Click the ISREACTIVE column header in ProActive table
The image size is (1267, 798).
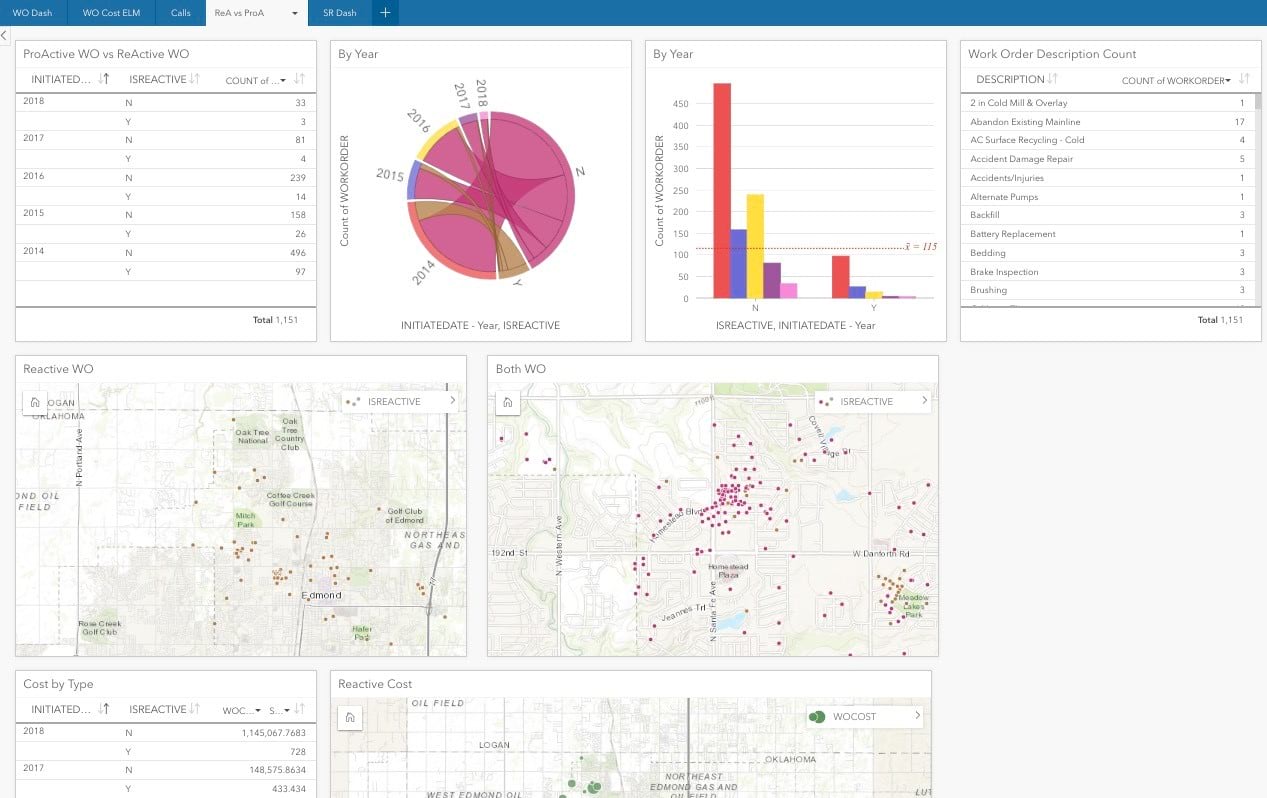click(158, 79)
